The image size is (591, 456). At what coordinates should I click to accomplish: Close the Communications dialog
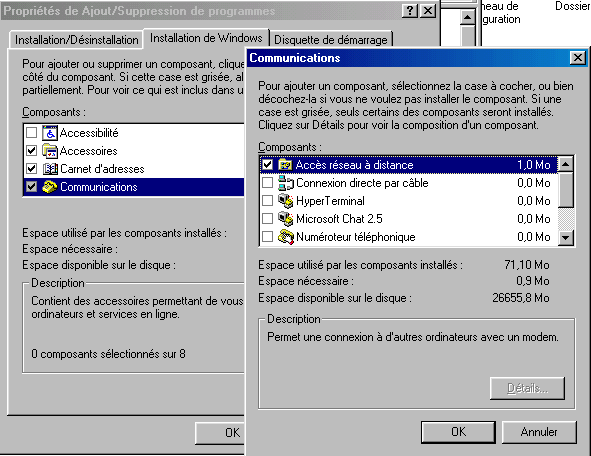point(578,58)
